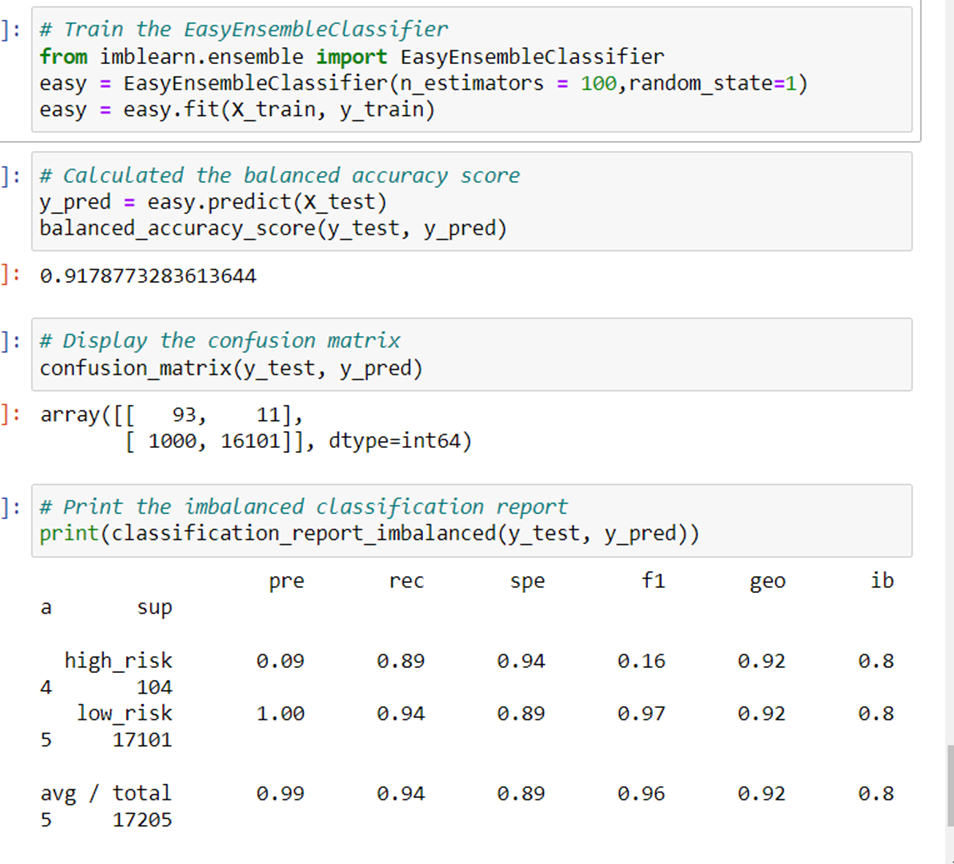Image resolution: width=954 pixels, height=864 pixels.
Task: Click low_risk f1 value 0.97
Action: click(642, 714)
